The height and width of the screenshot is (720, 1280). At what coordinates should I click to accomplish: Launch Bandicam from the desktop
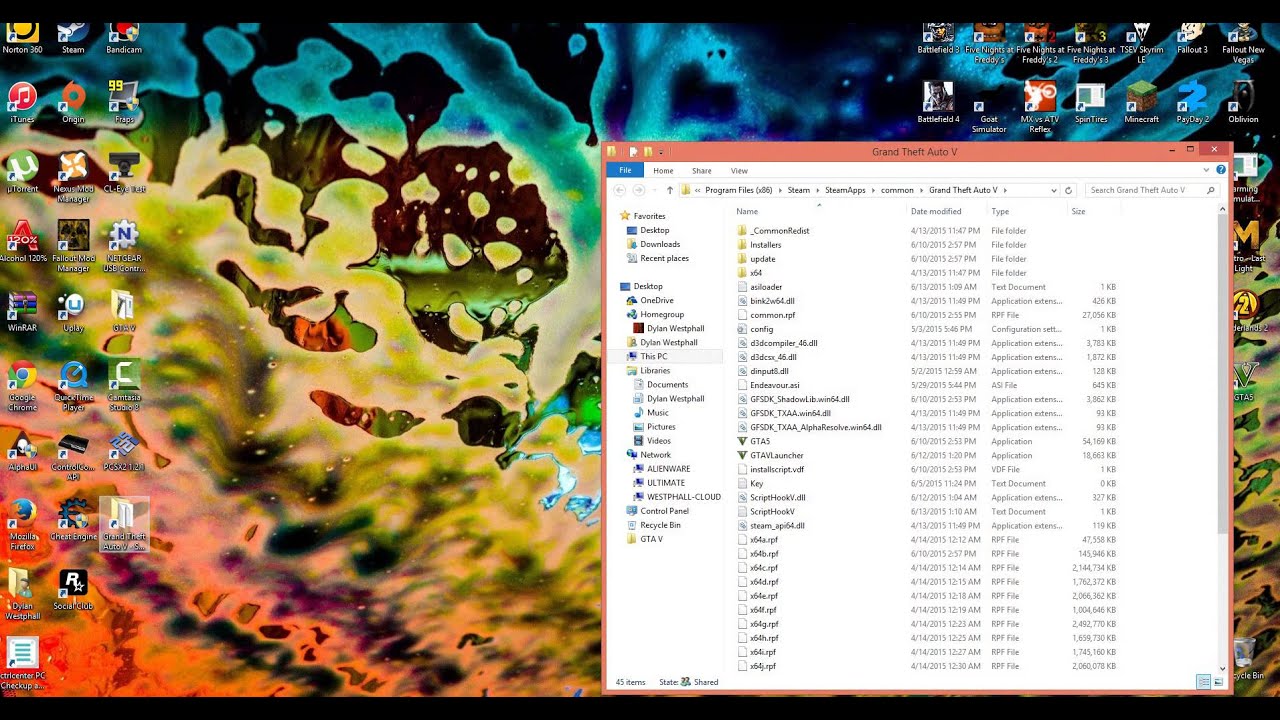(x=123, y=37)
